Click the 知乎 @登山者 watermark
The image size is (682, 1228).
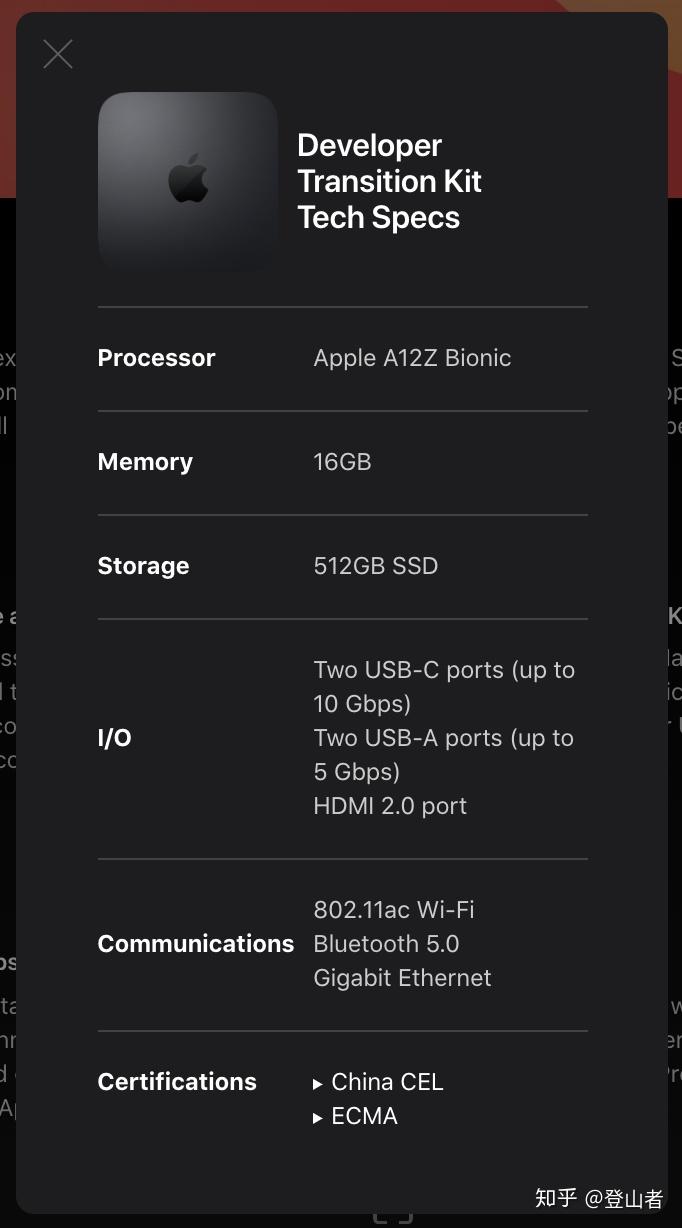[x=598, y=1198]
